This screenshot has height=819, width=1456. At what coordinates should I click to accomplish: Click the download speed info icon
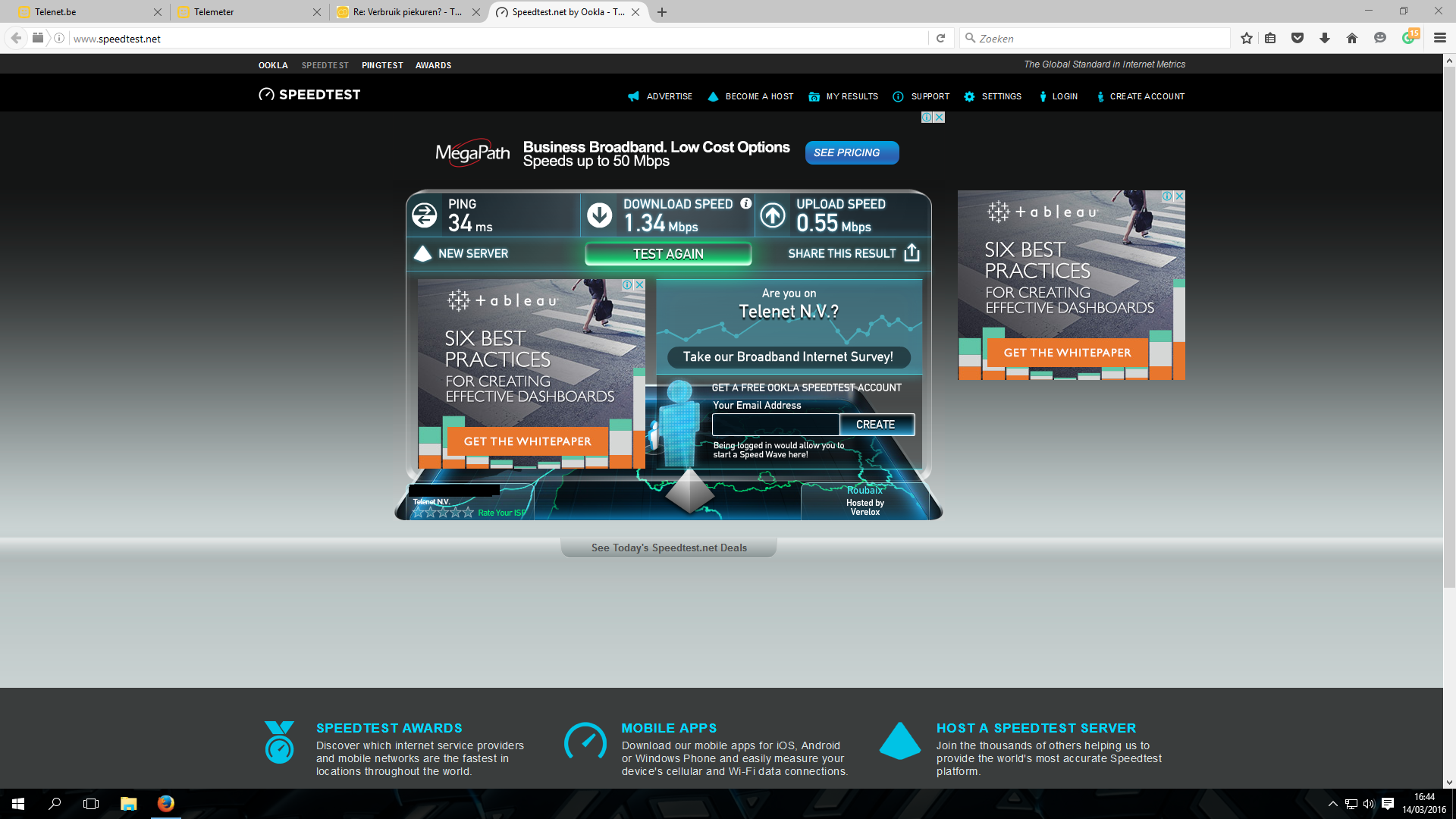(x=746, y=203)
